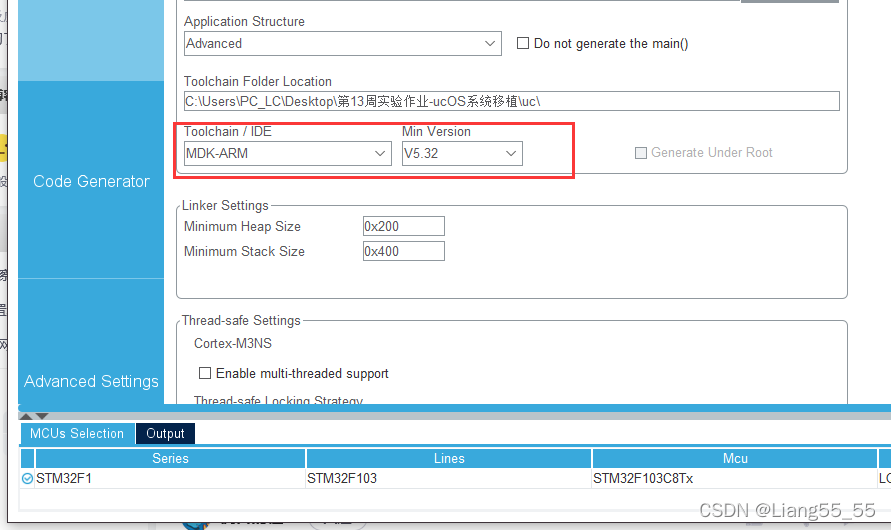Click the check icon beside STM32F1 row
The image size is (891, 530).
point(27,479)
